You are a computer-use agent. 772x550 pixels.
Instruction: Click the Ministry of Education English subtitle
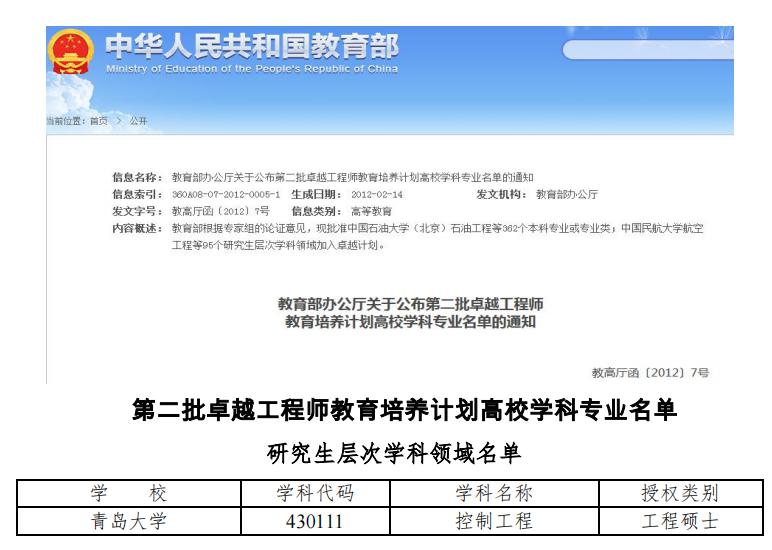click(x=252, y=68)
